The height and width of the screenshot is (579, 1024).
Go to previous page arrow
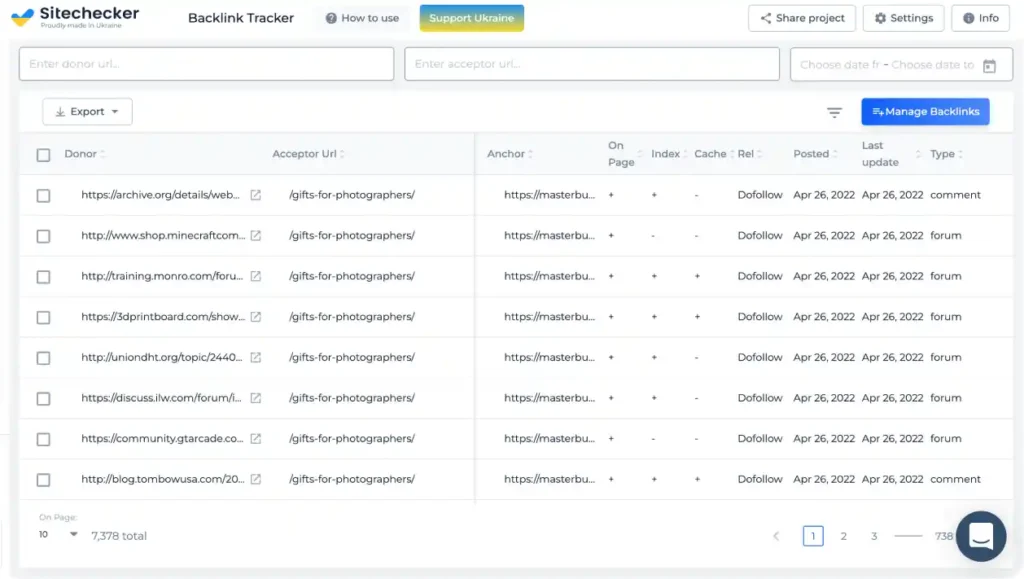click(776, 536)
